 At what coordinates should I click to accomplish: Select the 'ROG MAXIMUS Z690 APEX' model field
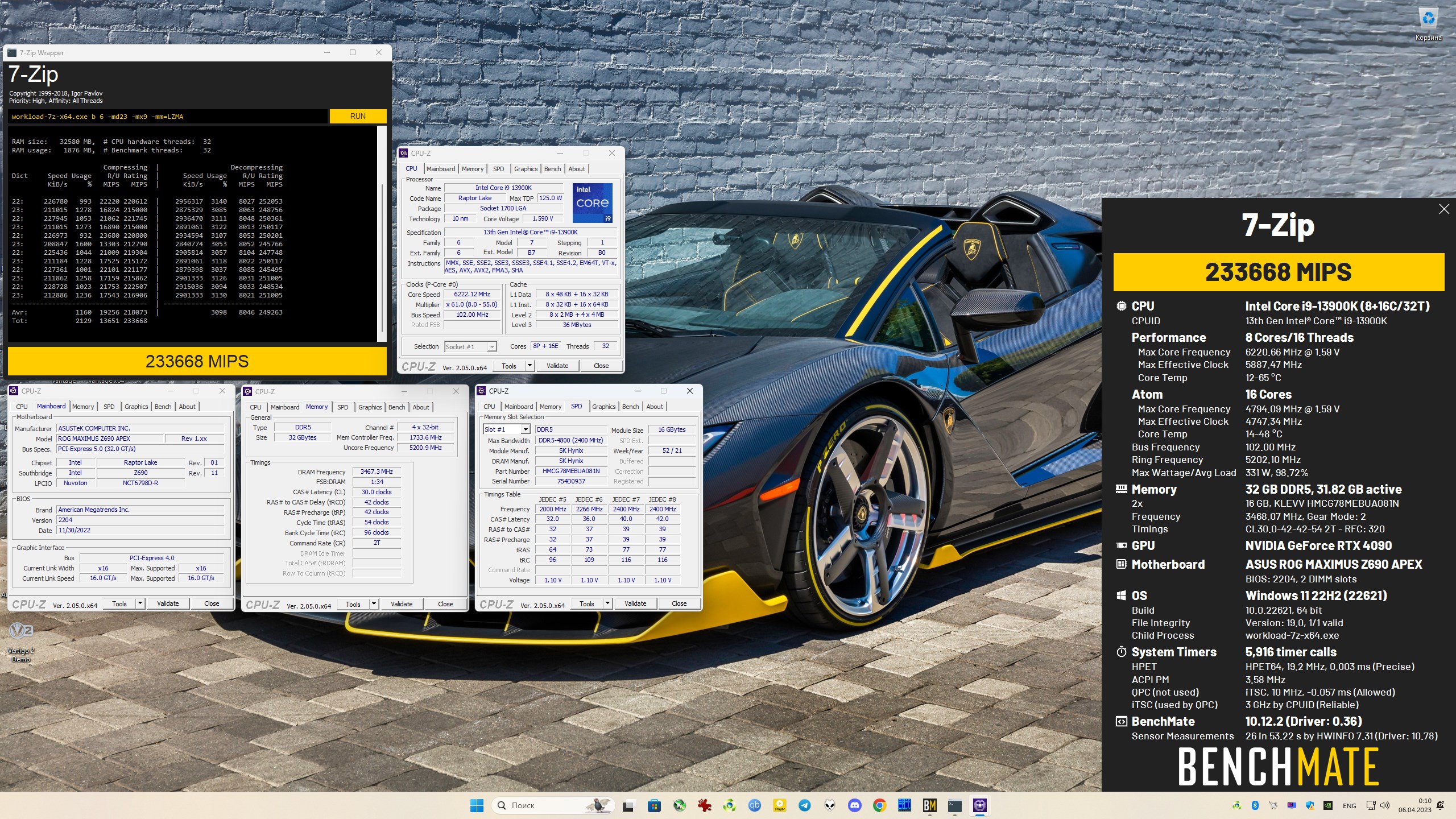110,439
